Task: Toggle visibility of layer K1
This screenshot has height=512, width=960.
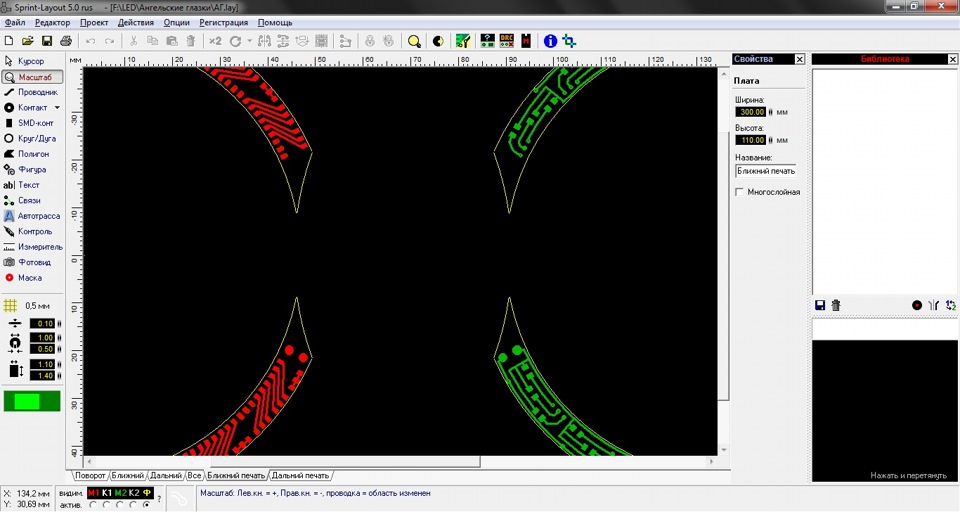Action: pos(107,492)
